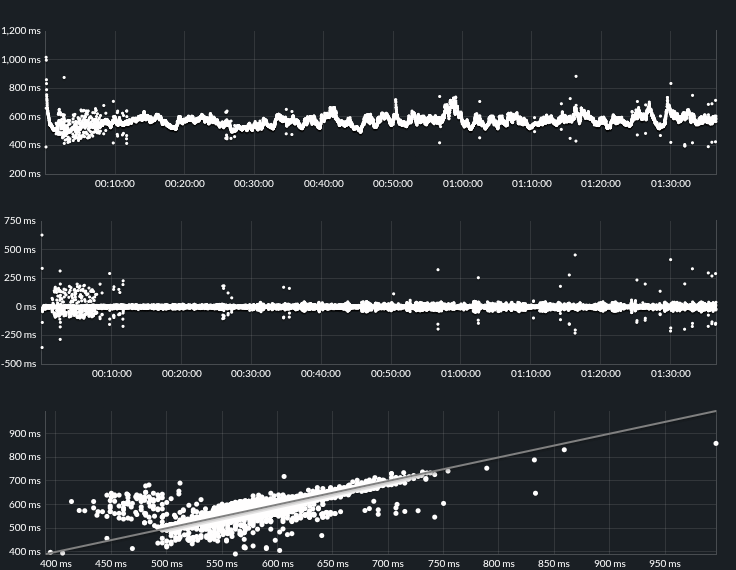Screen dimensions: 736x570
Task: Click 00:50:00 tick on the 1,200 ms time-series chart
Action: [393, 184]
